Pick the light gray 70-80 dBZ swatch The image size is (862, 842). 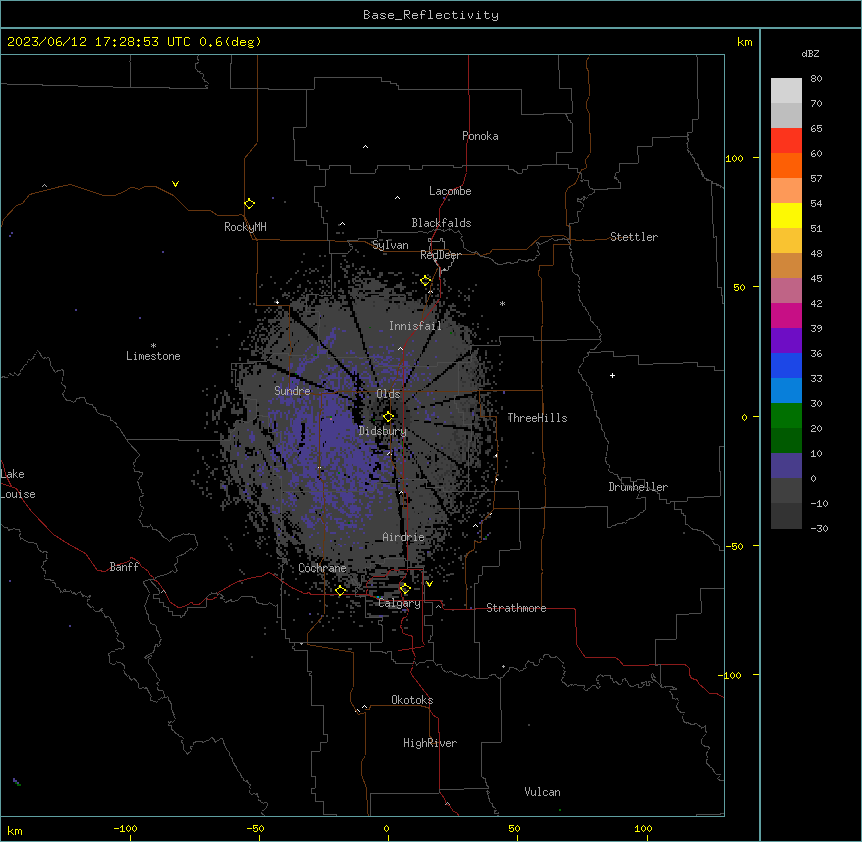point(786,91)
